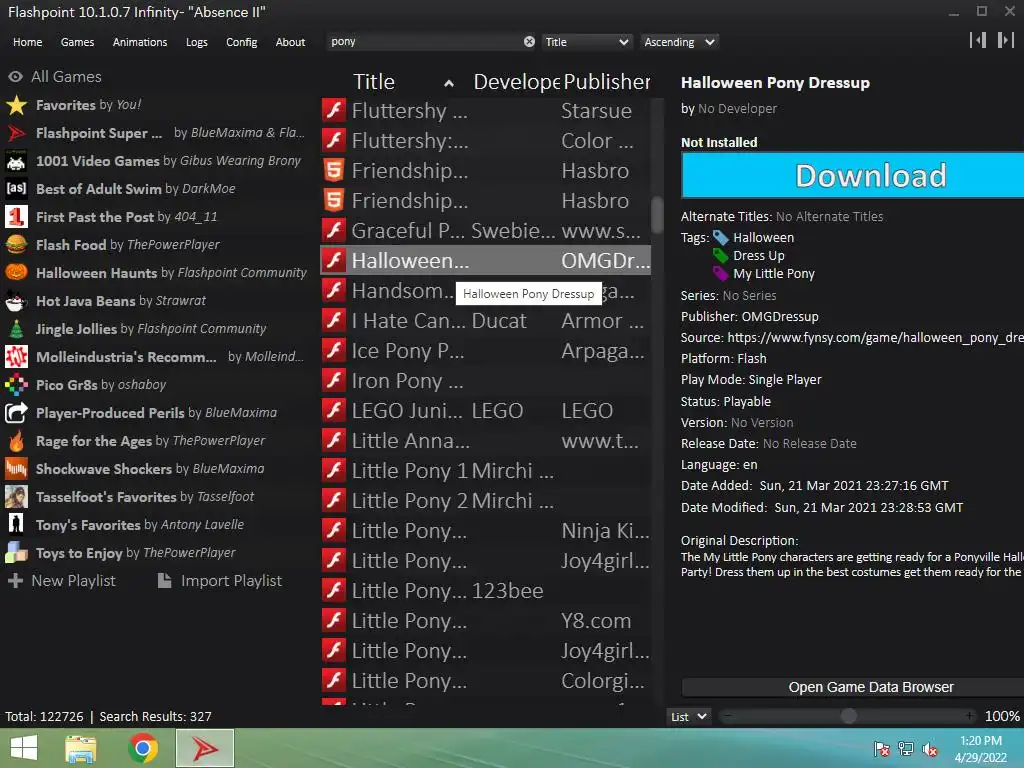Image resolution: width=1024 pixels, height=768 pixels.
Task: Click the My Little Pony tag icon
Action: point(721,274)
